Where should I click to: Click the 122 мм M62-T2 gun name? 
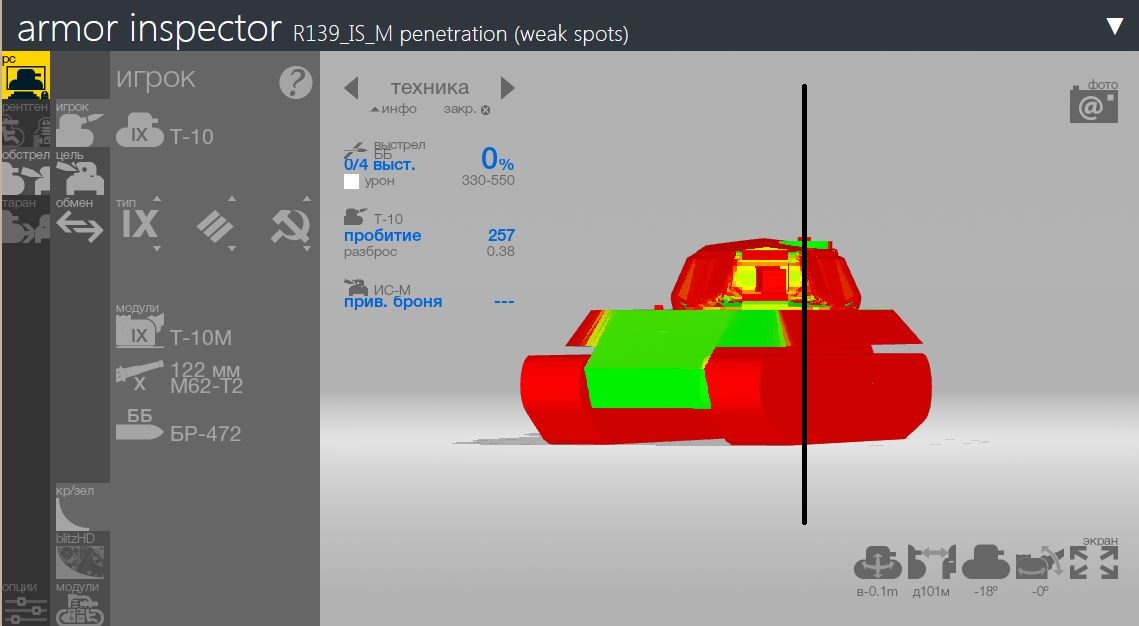(x=206, y=378)
